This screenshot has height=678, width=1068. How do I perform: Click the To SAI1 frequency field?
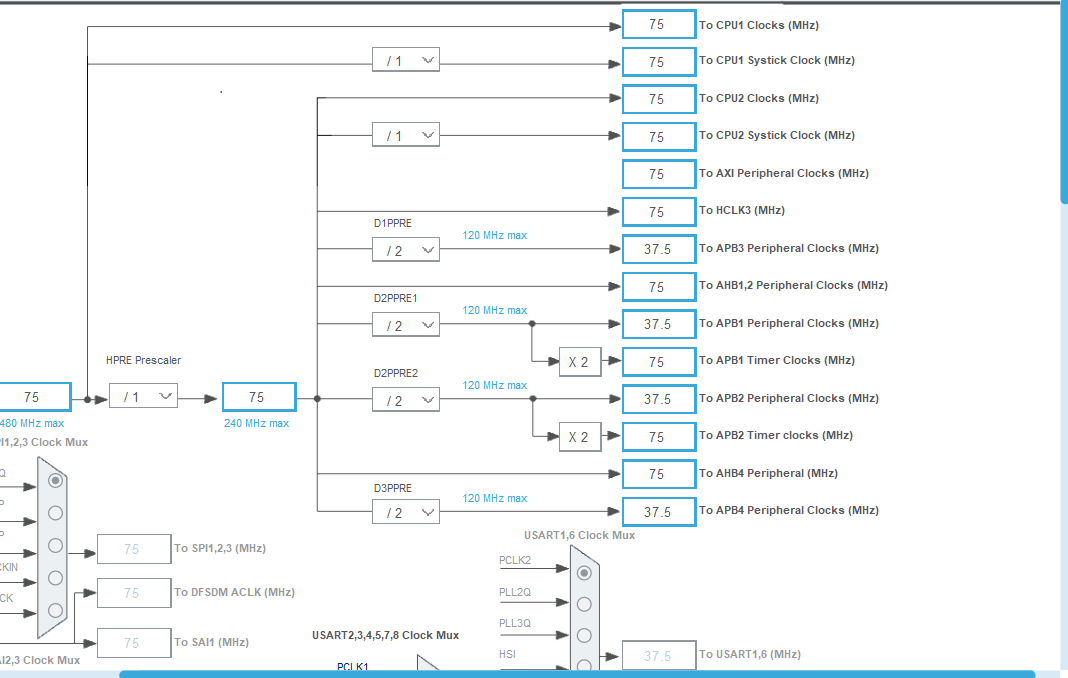[x=133, y=642]
